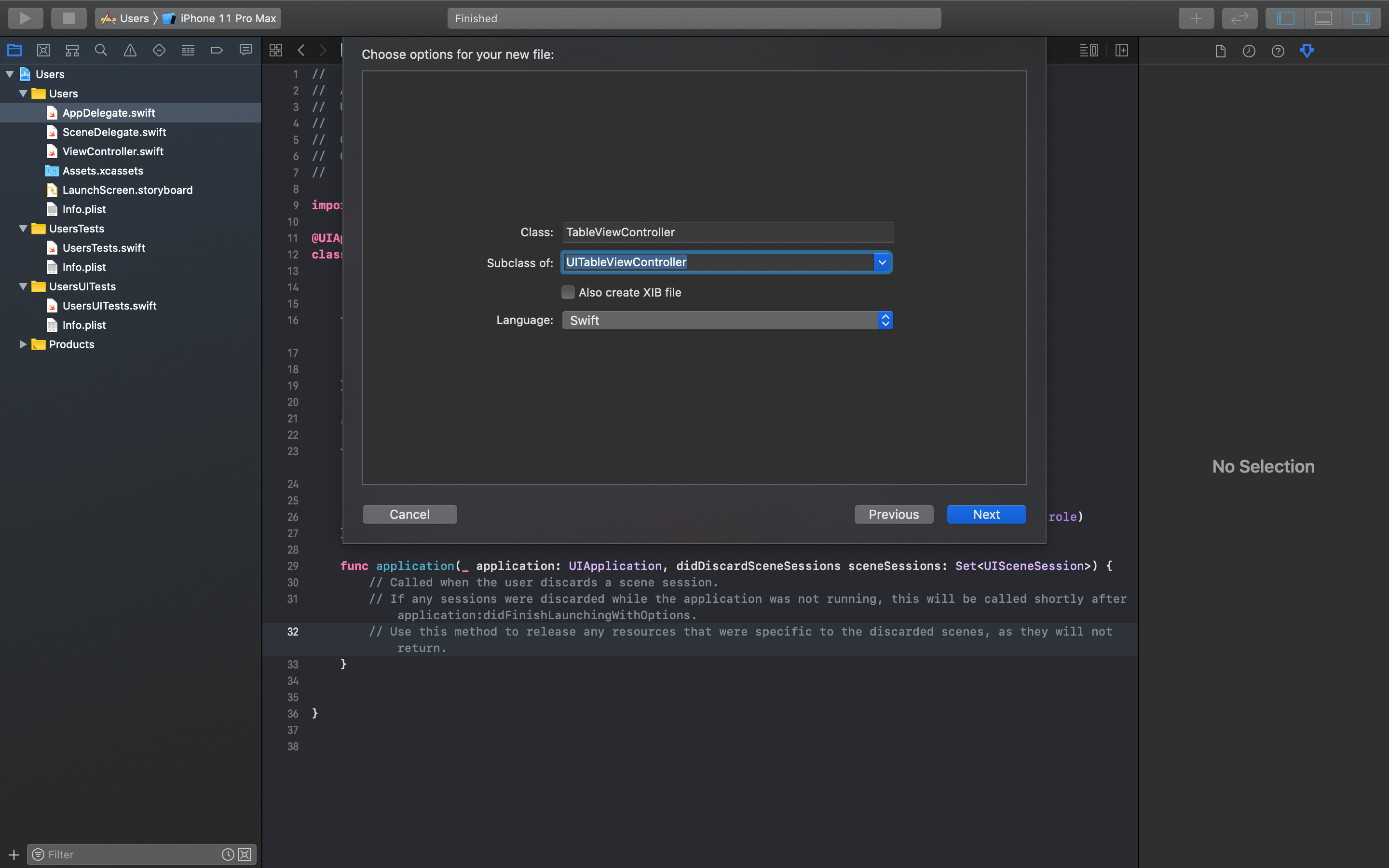Toggle the inspectors panel visibility
Image resolution: width=1389 pixels, height=868 pixels.
[x=1361, y=18]
